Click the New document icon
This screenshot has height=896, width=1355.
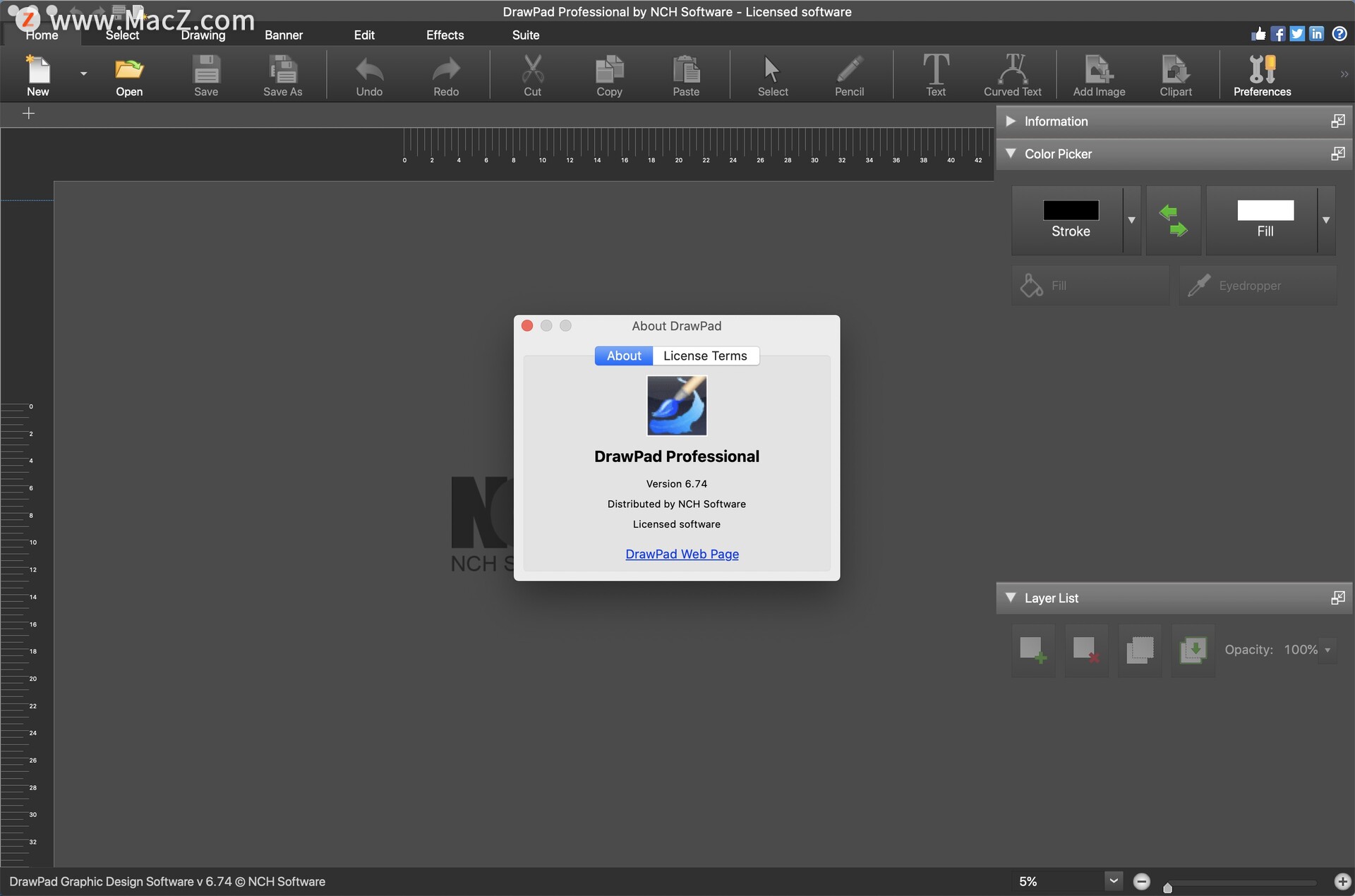click(38, 69)
